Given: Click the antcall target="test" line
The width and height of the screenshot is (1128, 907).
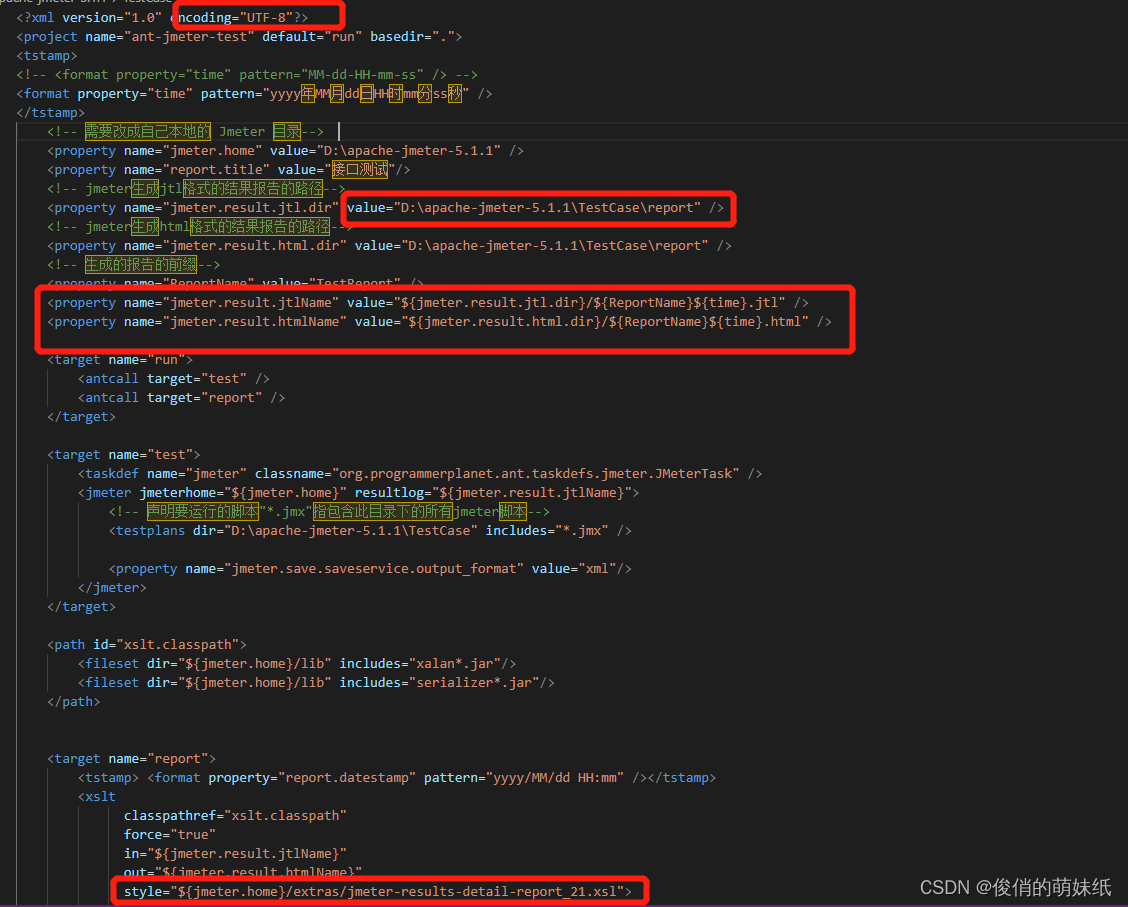Looking at the screenshot, I should tap(173, 379).
